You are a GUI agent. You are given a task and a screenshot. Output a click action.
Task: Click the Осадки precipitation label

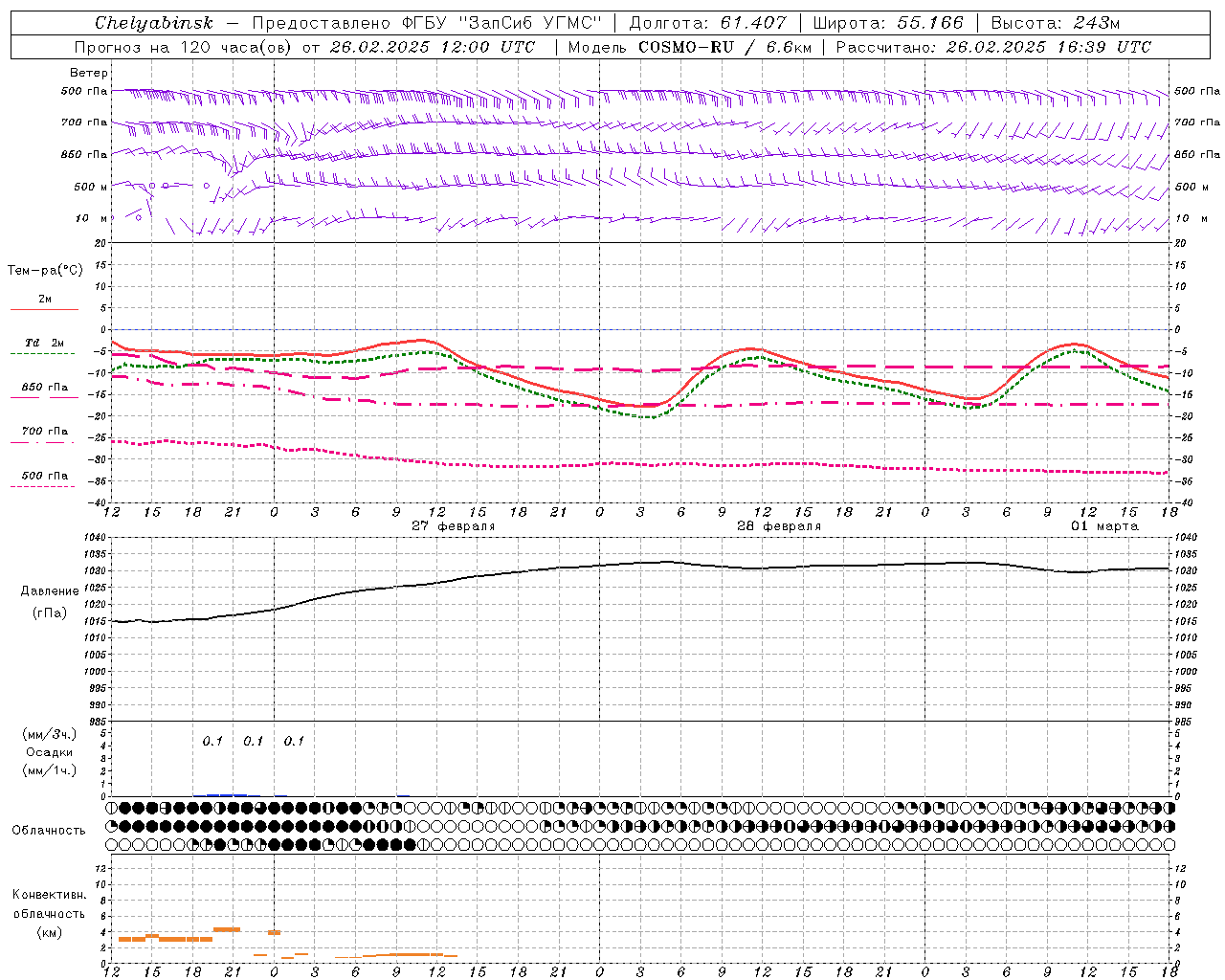tap(50, 753)
